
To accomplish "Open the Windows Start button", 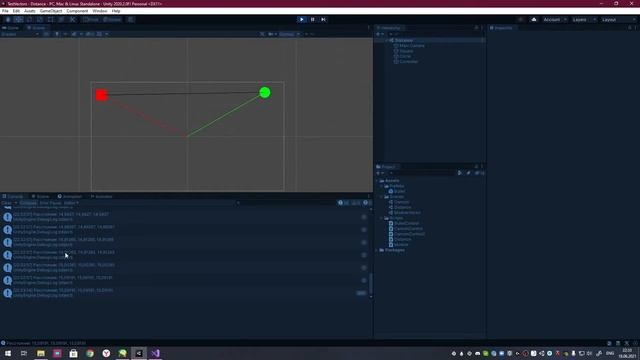I will 8,353.
